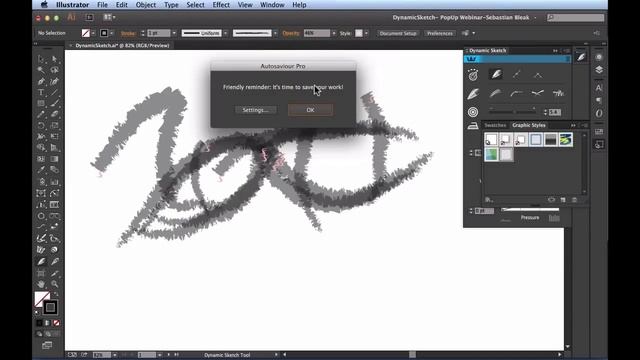Select the Magic Wand tool
The width and height of the screenshot is (640, 360).
click(41, 70)
